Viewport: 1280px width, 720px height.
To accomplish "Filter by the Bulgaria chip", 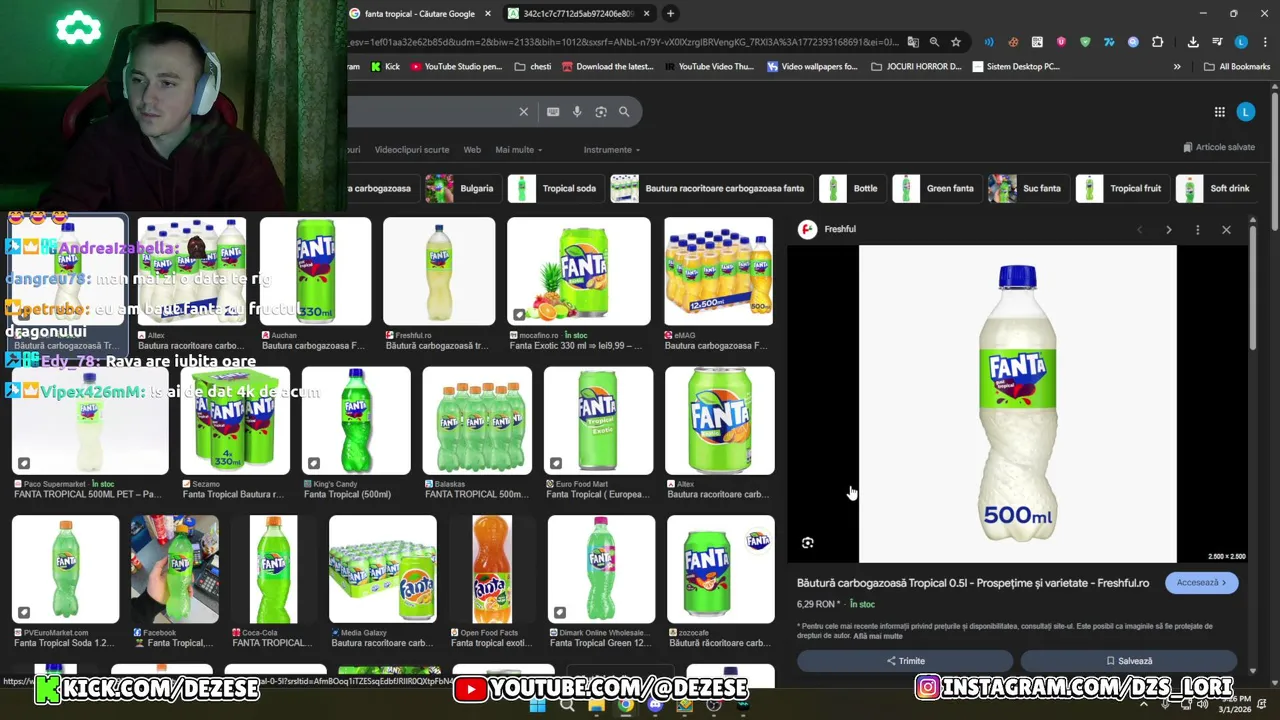I will coord(462,188).
